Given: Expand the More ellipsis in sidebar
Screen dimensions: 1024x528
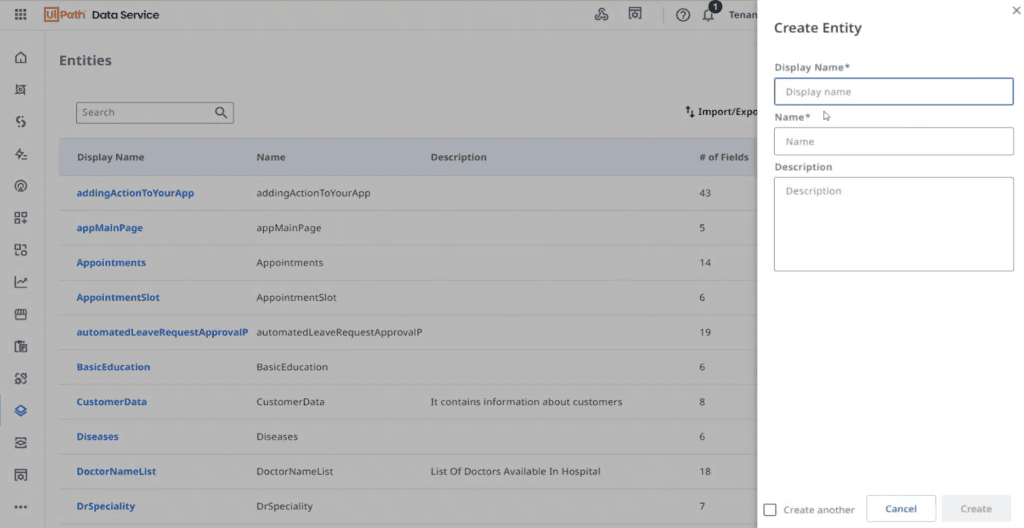Looking at the screenshot, I should pos(21,507).
